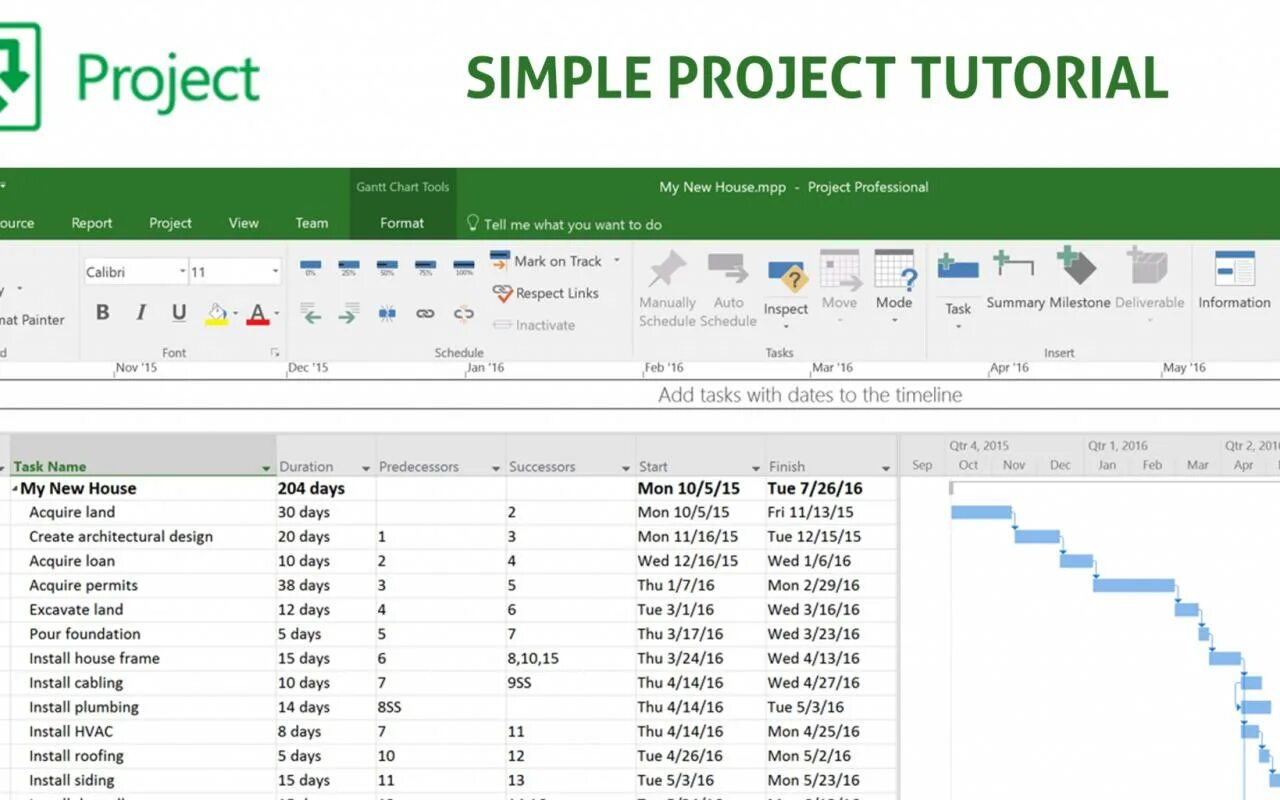
Task: Collapse the My New House summary task
Action: point(15,490)
